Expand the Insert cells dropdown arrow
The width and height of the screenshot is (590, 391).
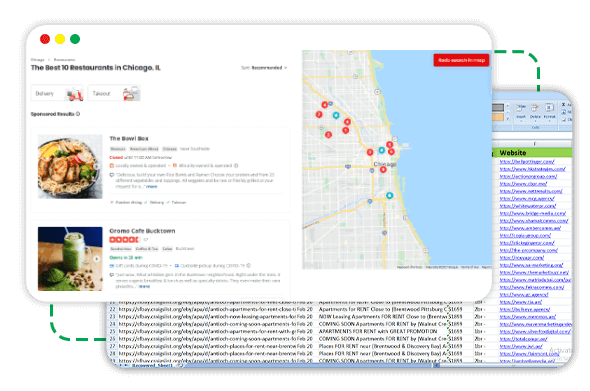coord(521,121)
